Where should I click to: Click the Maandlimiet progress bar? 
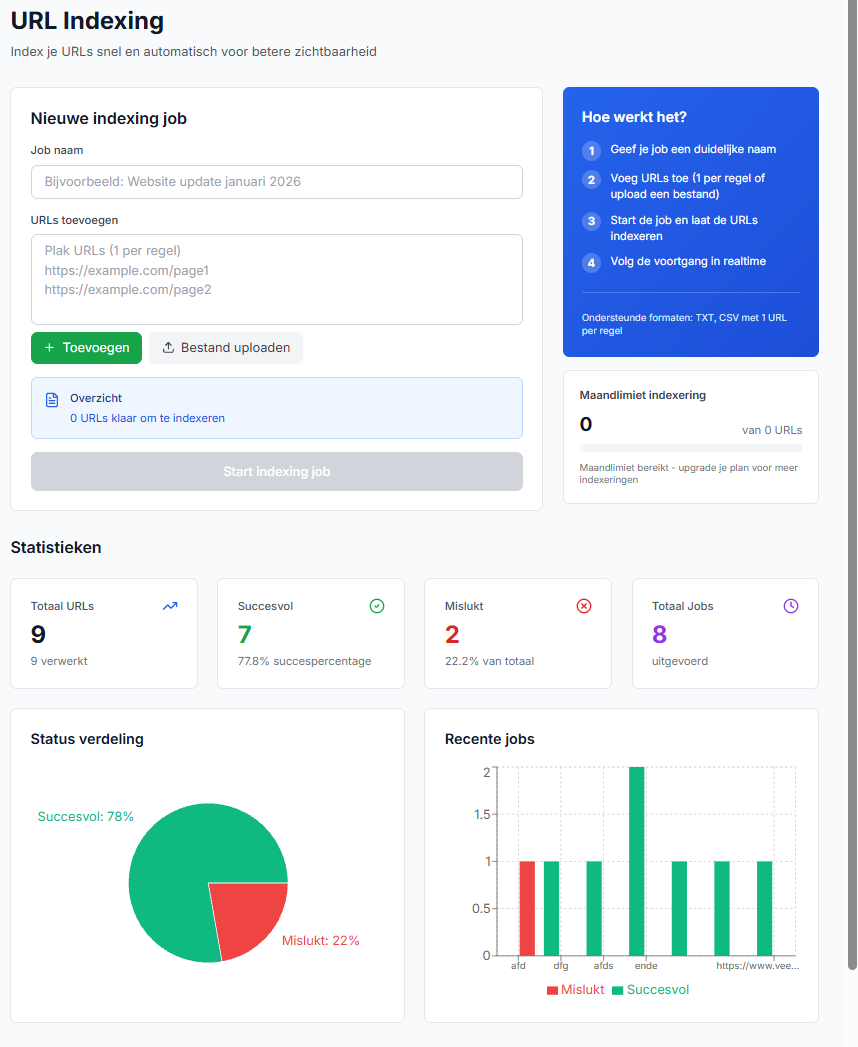(x=690, y=447)
